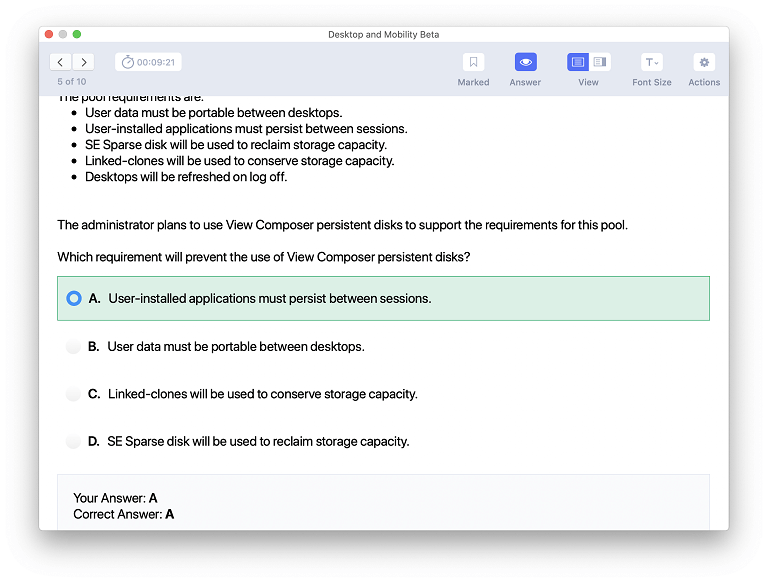Click the 'Desktop and Mobility Beta' window title
768x582 pixels.
pyautogui.click(x=384, y=35)
